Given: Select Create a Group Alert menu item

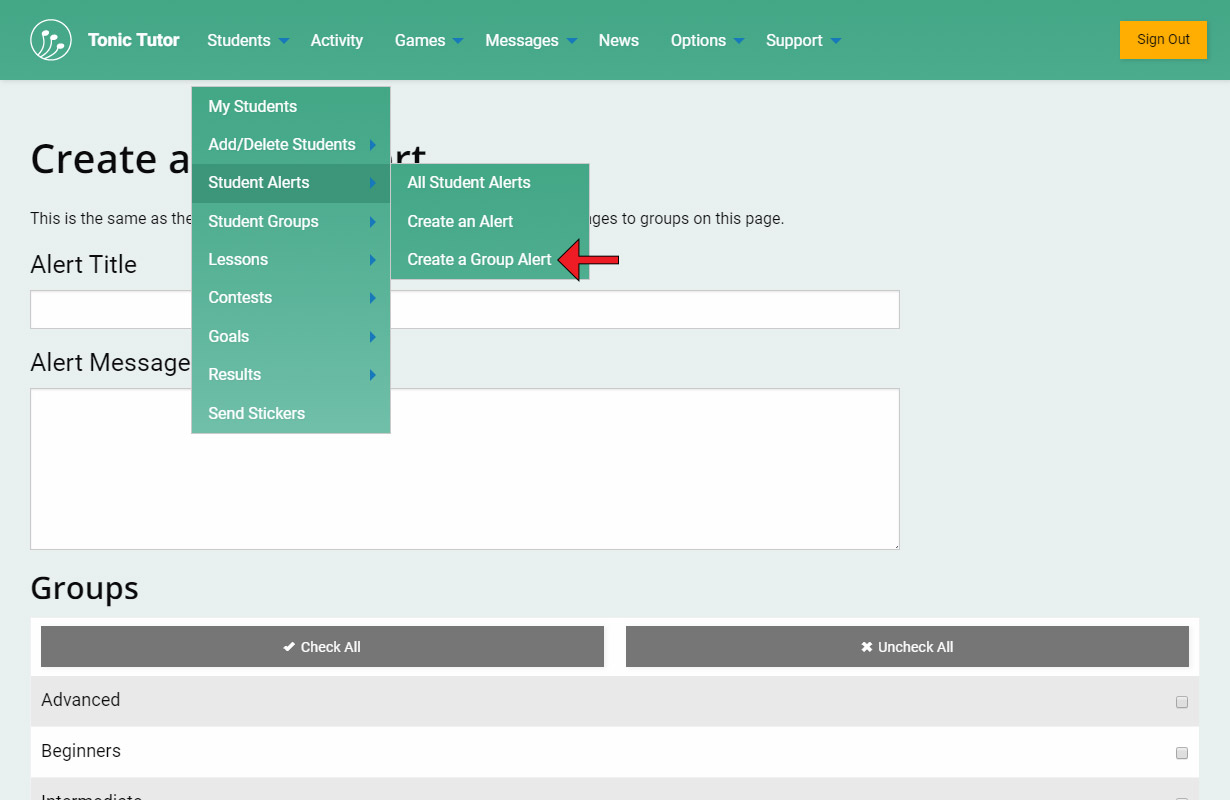Looking at the screenshot, I should [479, 260].
